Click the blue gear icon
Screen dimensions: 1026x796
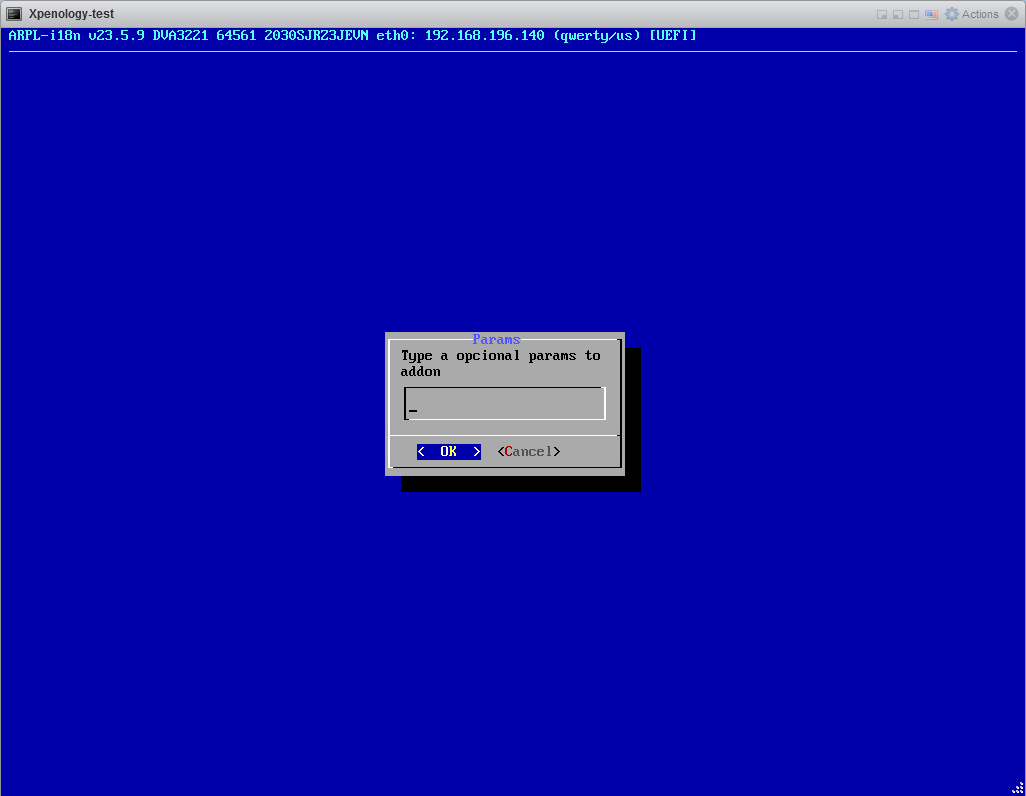pos(951,14)
